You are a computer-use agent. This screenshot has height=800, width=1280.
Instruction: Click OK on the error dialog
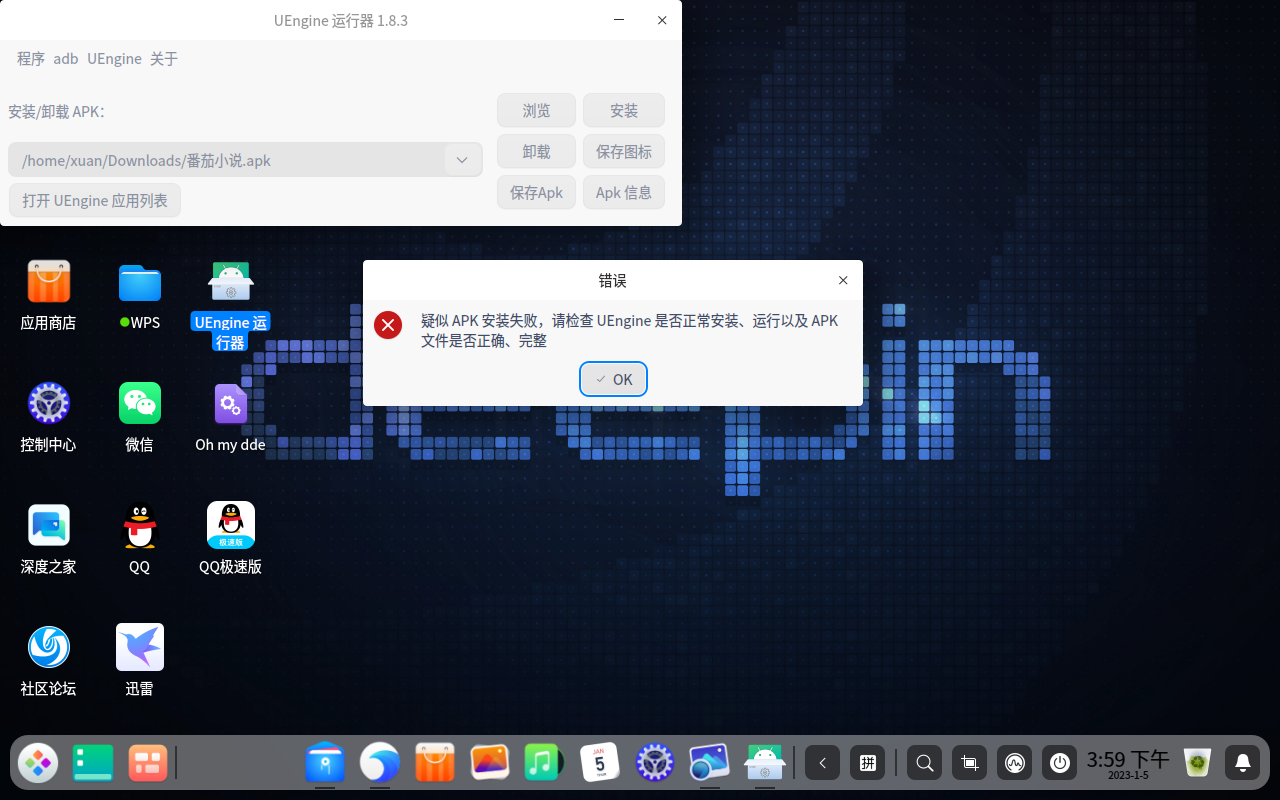[x=613, y=379]
